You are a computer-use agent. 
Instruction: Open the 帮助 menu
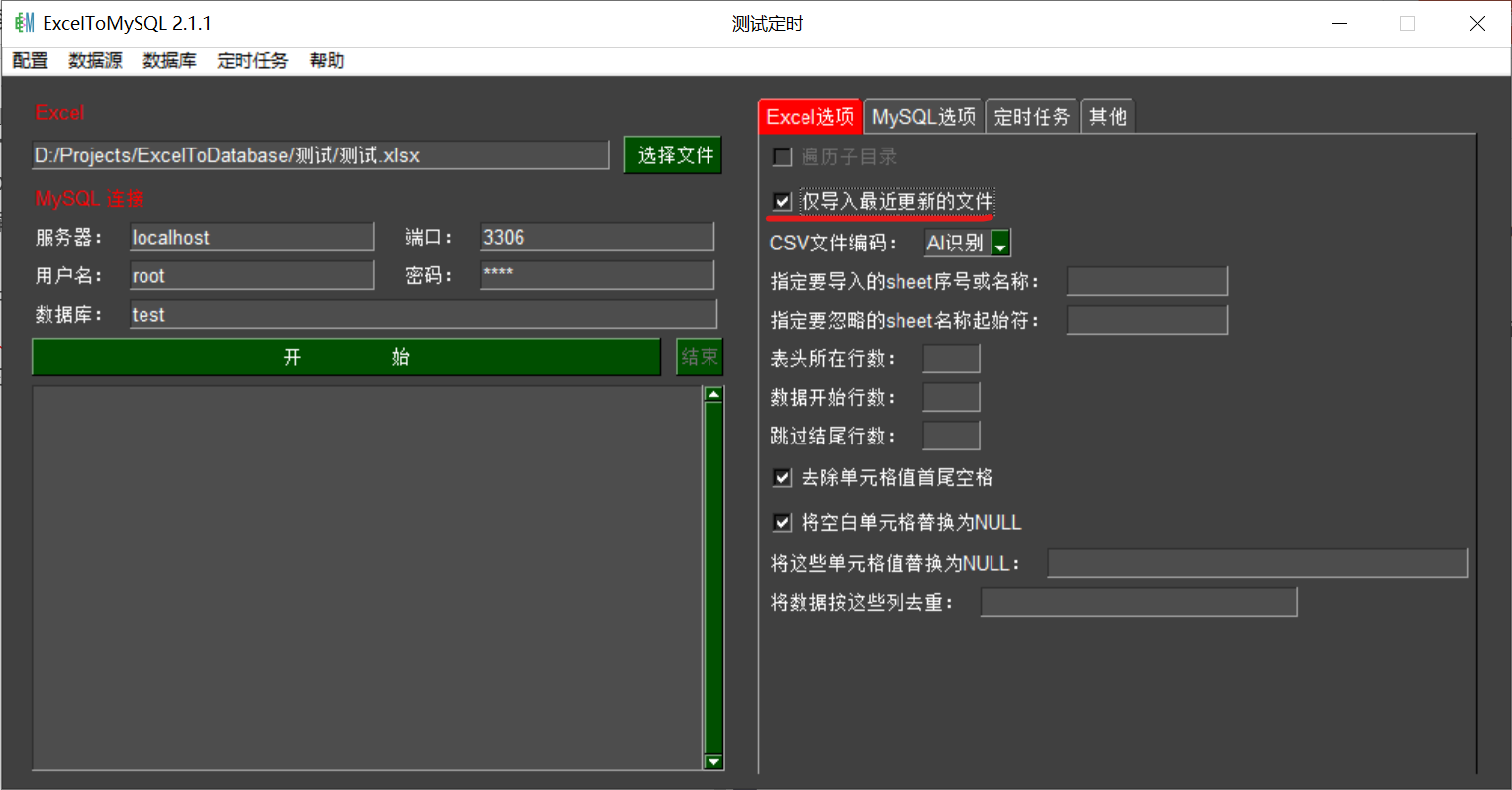point(327,61)
